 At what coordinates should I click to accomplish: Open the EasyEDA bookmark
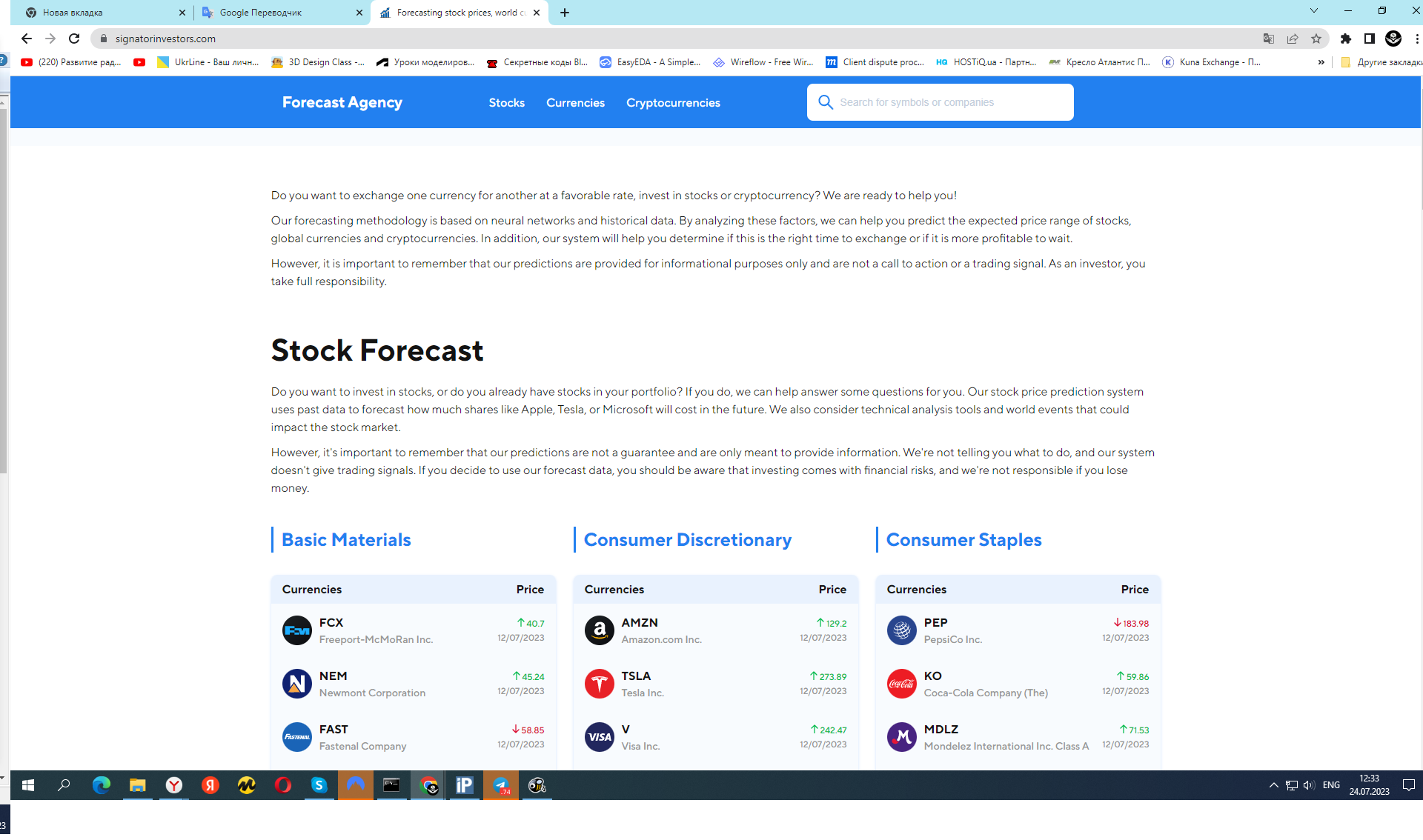(x=650, y=62)
